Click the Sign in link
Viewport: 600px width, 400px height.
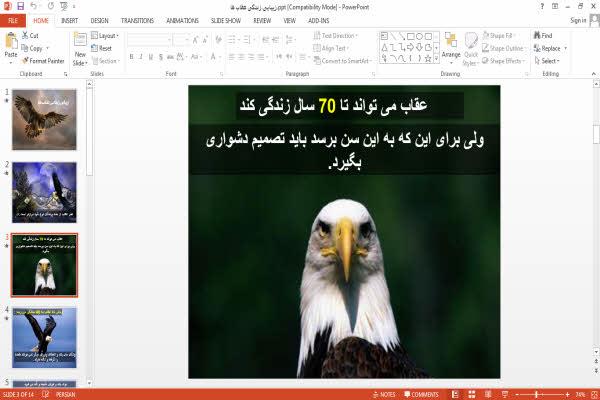pyautogui.click(x=578, y=20)
